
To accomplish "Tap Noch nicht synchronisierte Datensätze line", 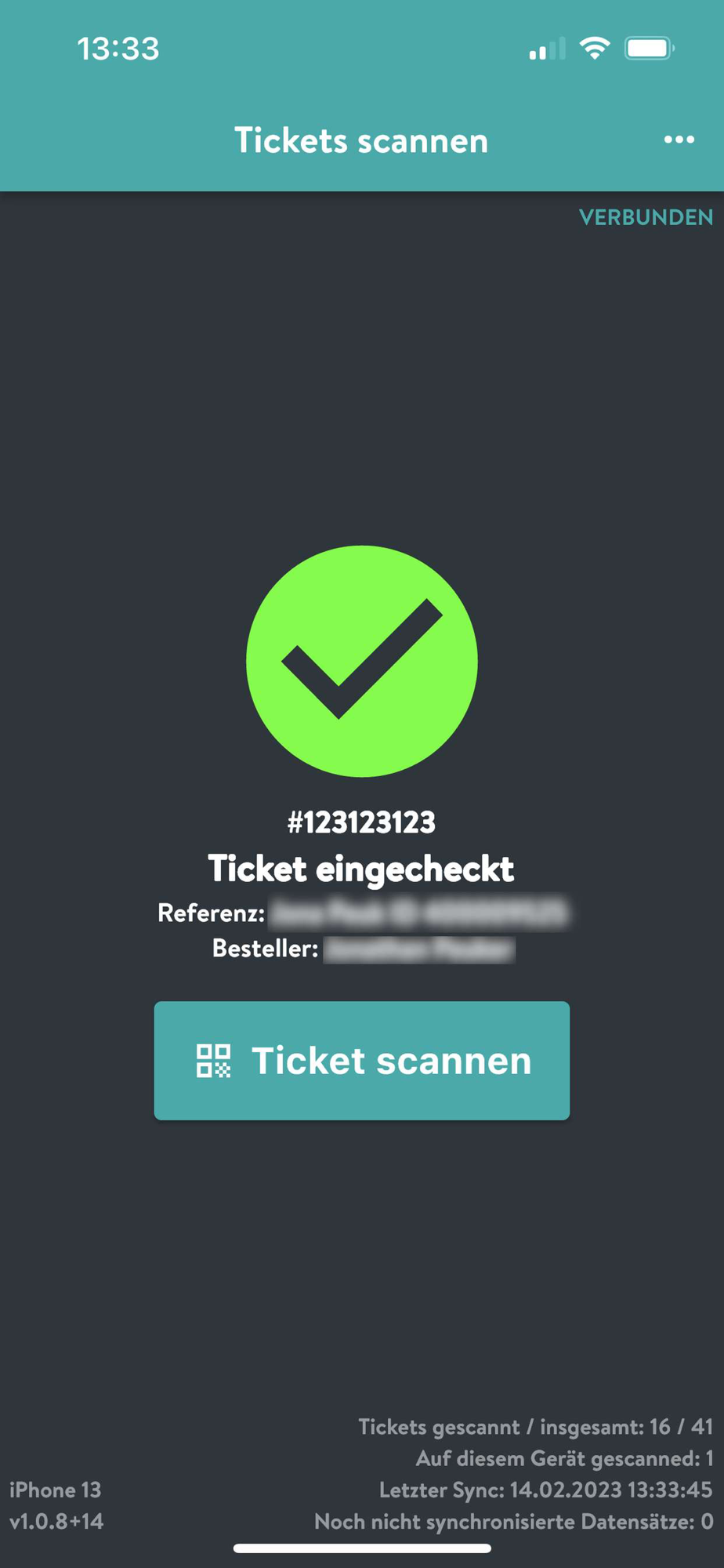I will coord(513,1522).
